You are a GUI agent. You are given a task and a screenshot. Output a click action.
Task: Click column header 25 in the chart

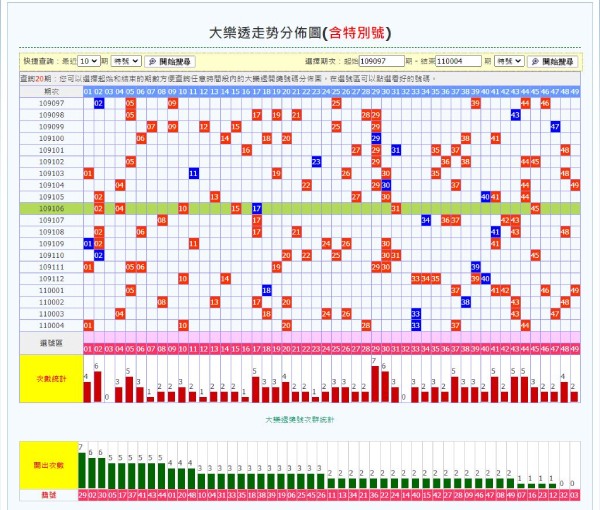coord(336,91)
